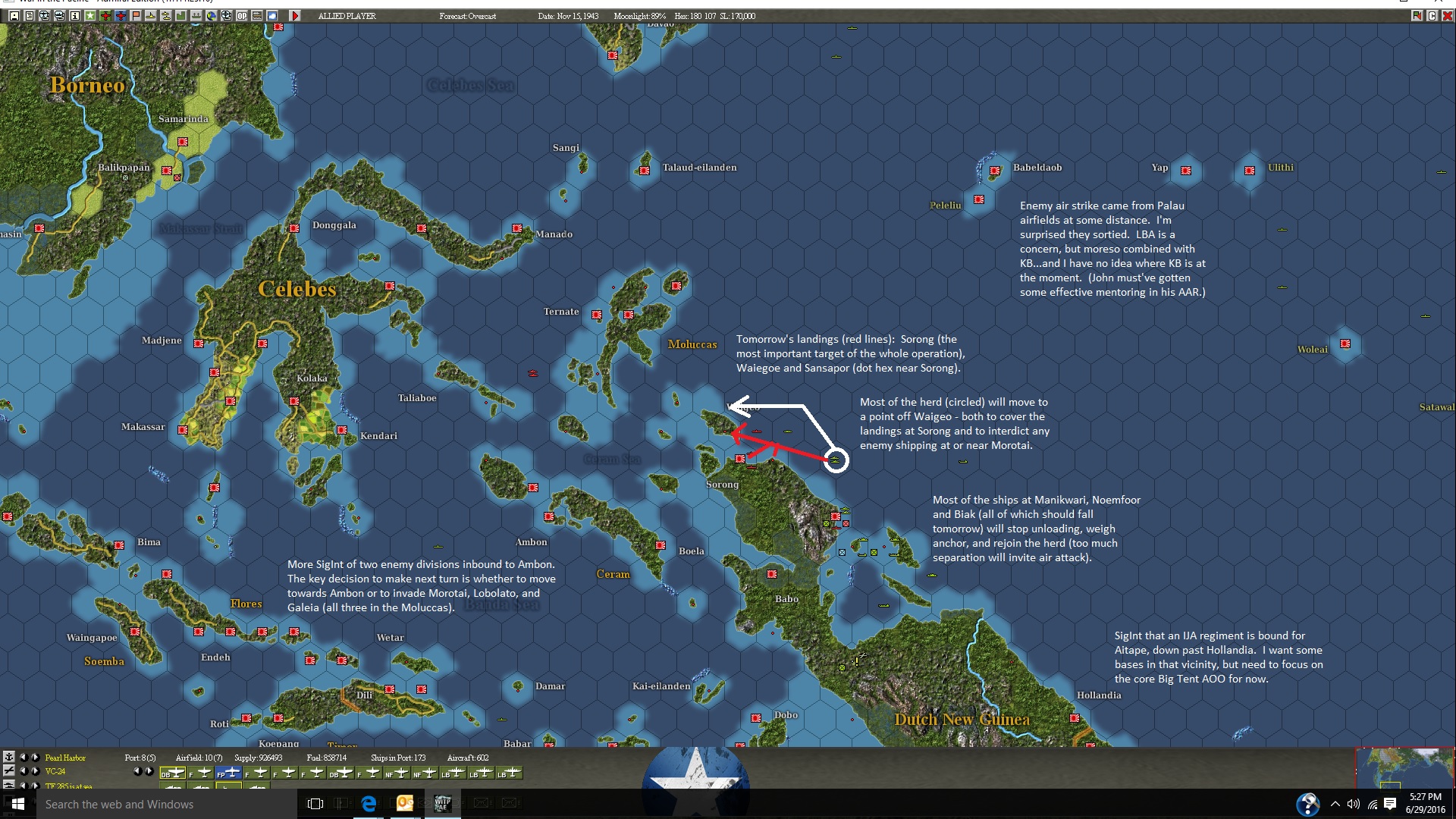The image size is (1456, 819).
Task: Open Microsoft Edge from the taskbar
Action: pyautogui.click(x=369, y=804)
